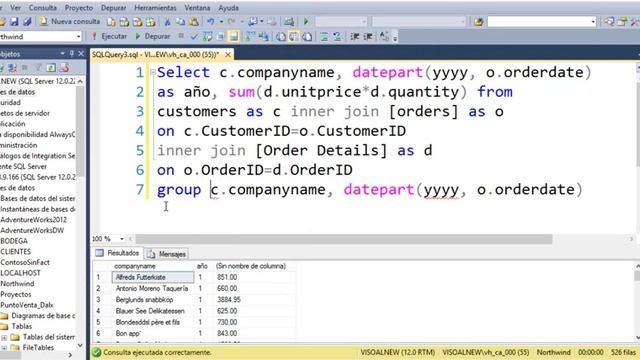
Task: Click the Refresh icon in Object Explorer toolbar
Action: pos(51,68)
